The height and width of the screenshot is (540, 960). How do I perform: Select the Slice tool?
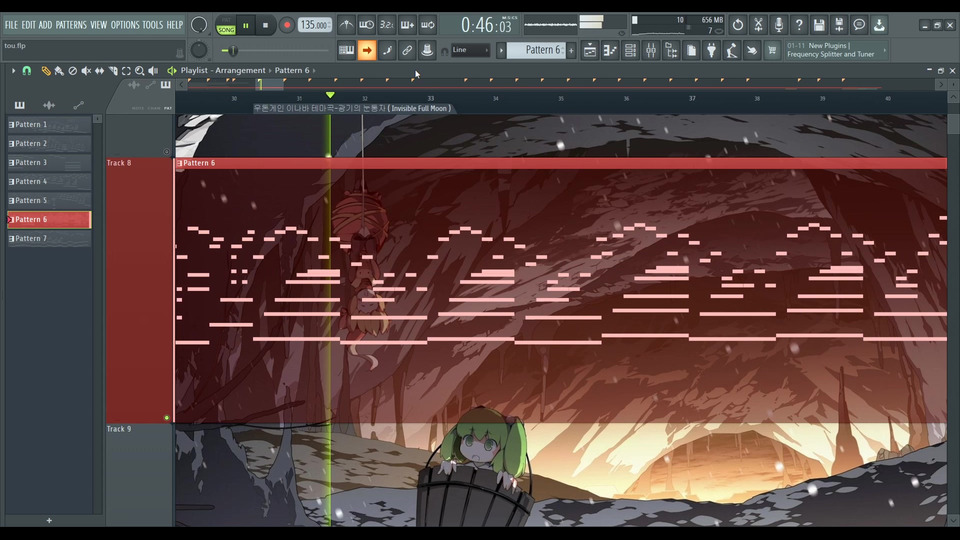coord(113,71)
